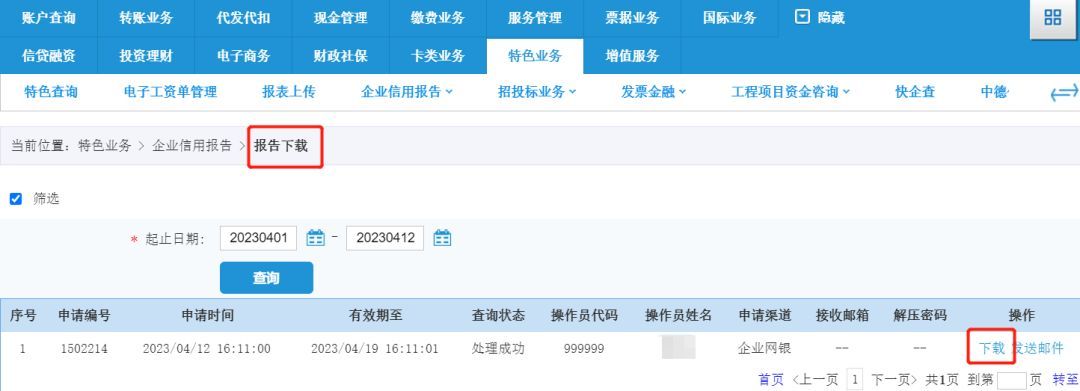Click the double-arrow submenu scroll icon

1064,93
